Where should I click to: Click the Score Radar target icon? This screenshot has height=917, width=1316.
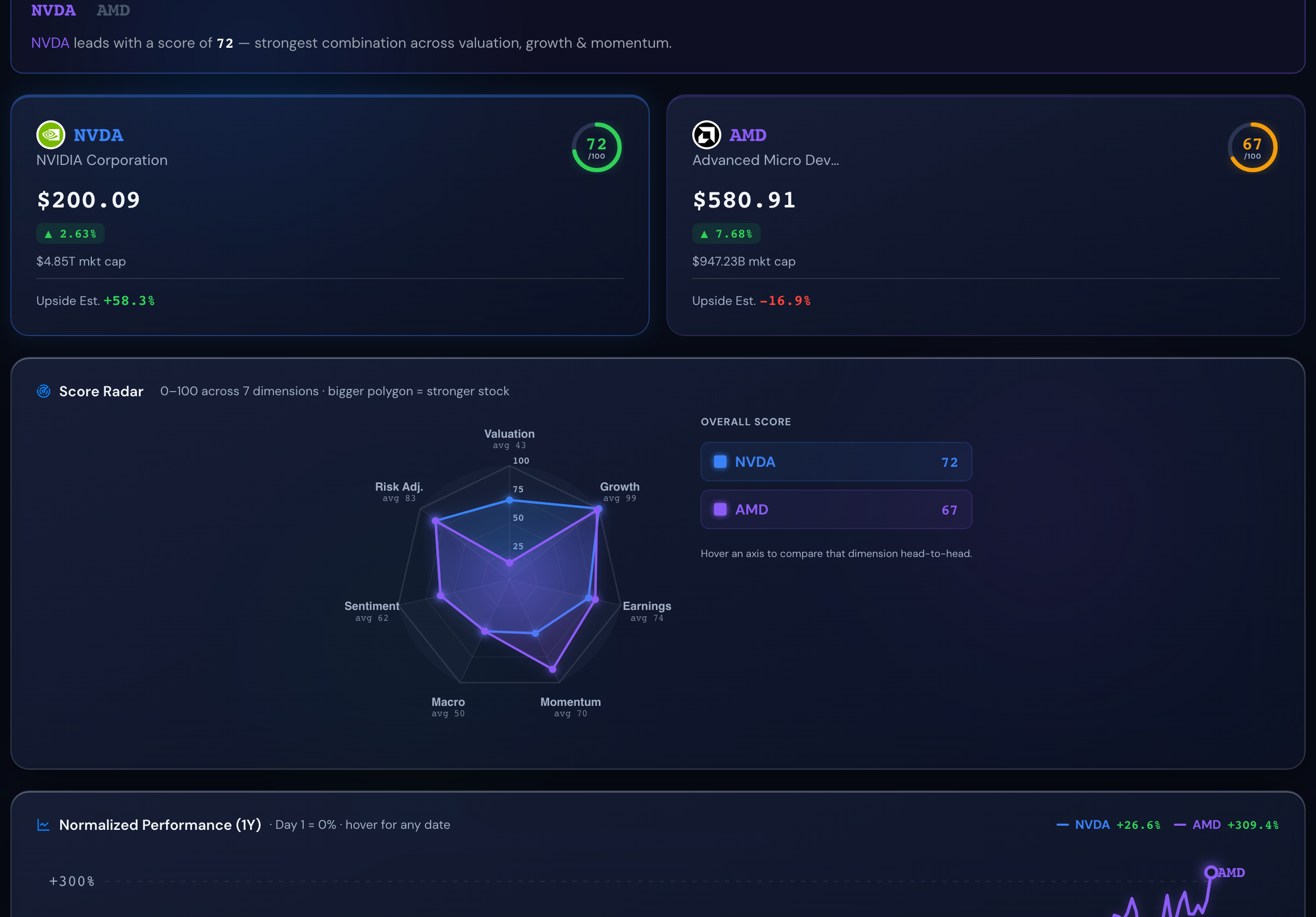coord(44,391)
